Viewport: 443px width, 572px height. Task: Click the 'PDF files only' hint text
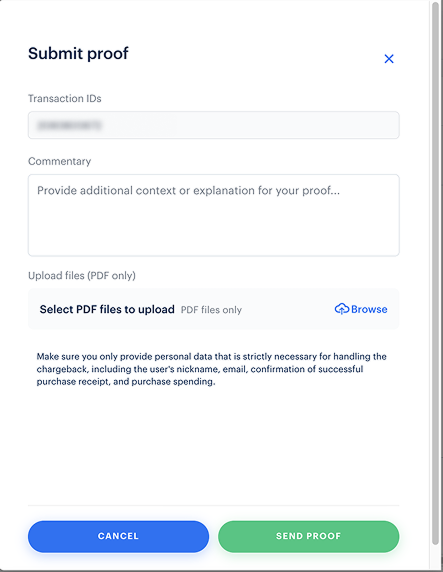(x=211, y=310)
